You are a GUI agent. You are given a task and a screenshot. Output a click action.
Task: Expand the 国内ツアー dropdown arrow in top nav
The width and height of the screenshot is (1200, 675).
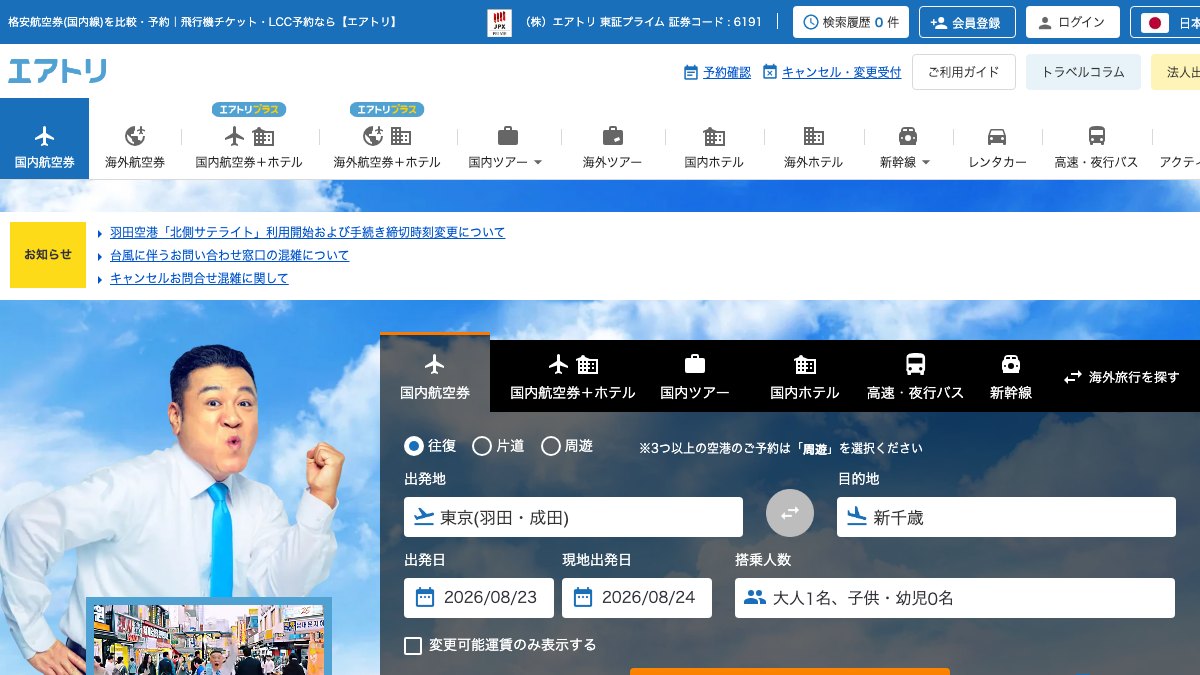coord(538,162)
